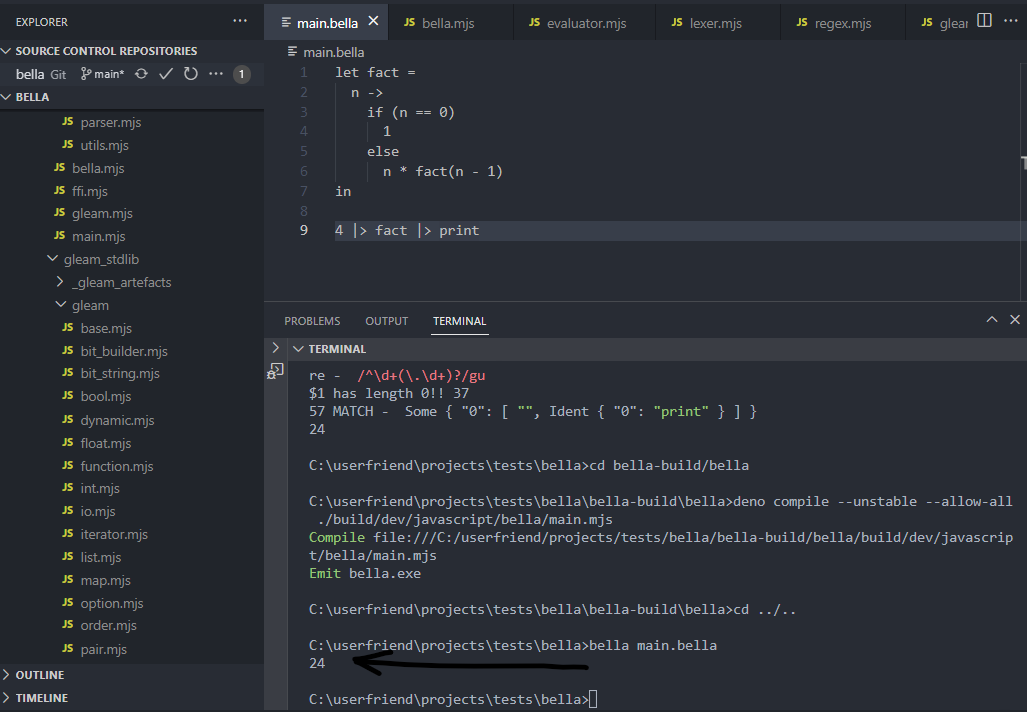This screenshot has height=712, width=1027.
Task: Synchronize changes in bella repository
Action: [x=141, y=74]
